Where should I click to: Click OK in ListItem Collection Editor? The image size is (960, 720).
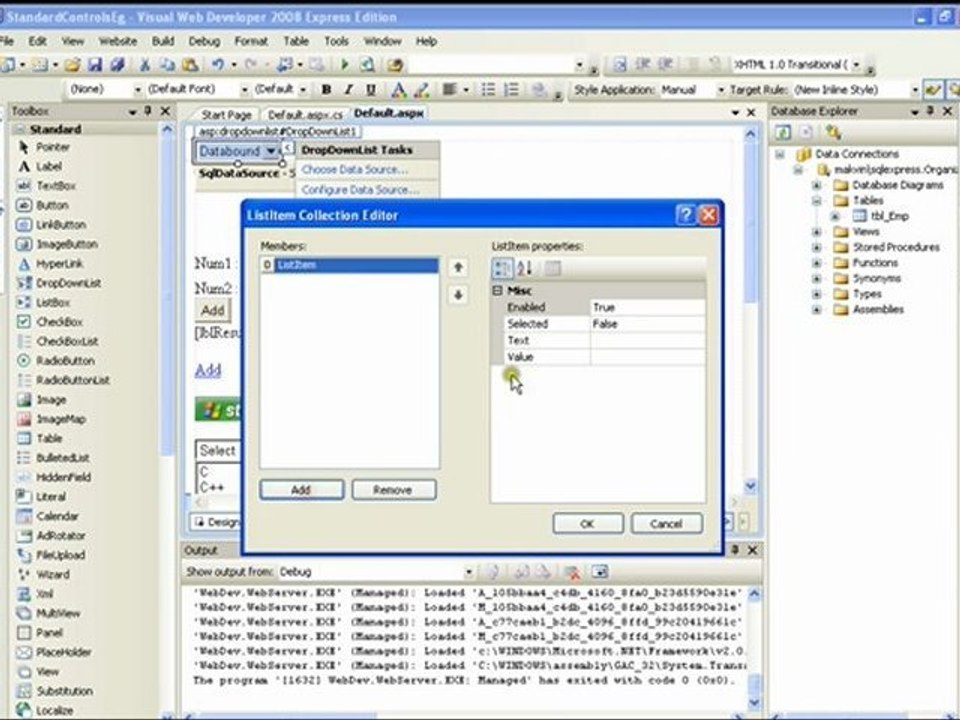click(x=588, y=523)
